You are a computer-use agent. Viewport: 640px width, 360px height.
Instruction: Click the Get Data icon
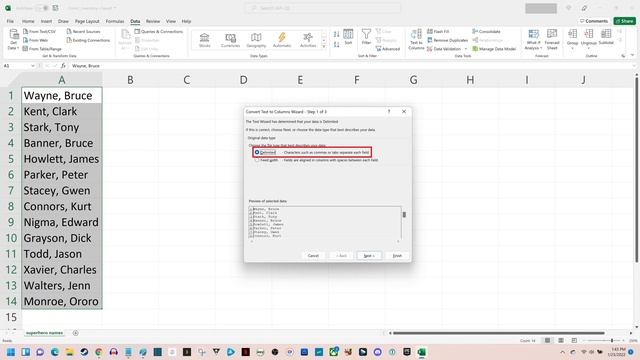click(x=13, y=40)
